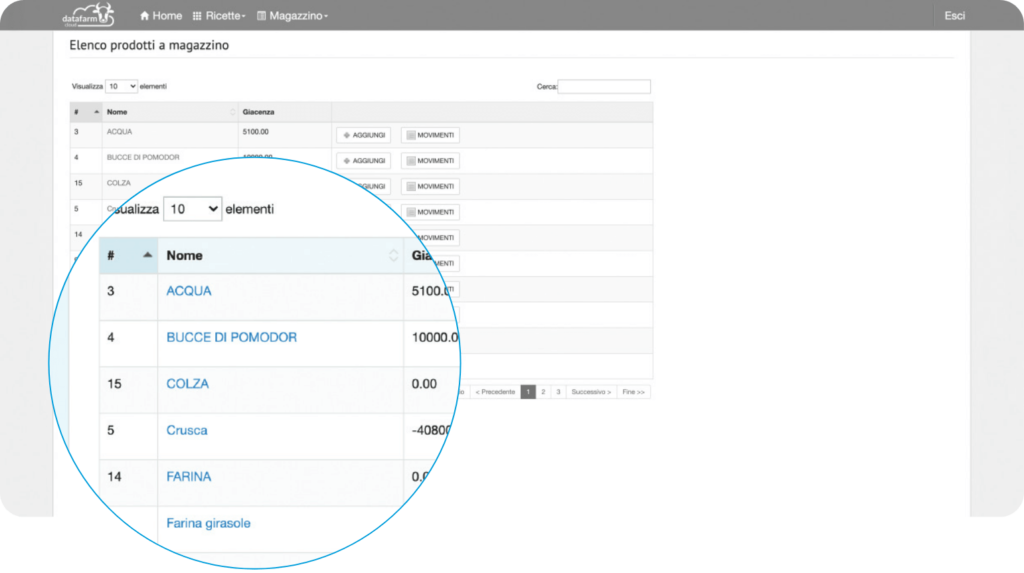Open the FARINA link in magnified view
This screenshot has height=573, width=1024.
tap(189, 477)
